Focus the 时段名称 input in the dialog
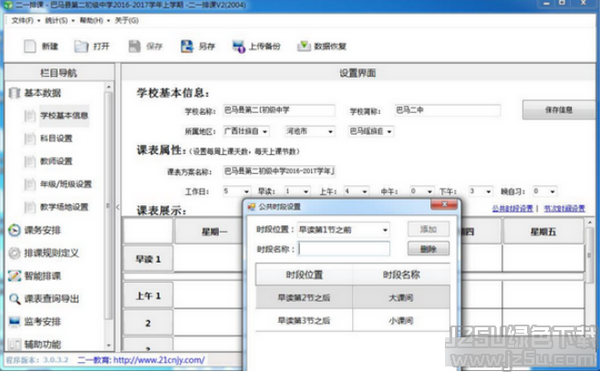 point(343,249)
